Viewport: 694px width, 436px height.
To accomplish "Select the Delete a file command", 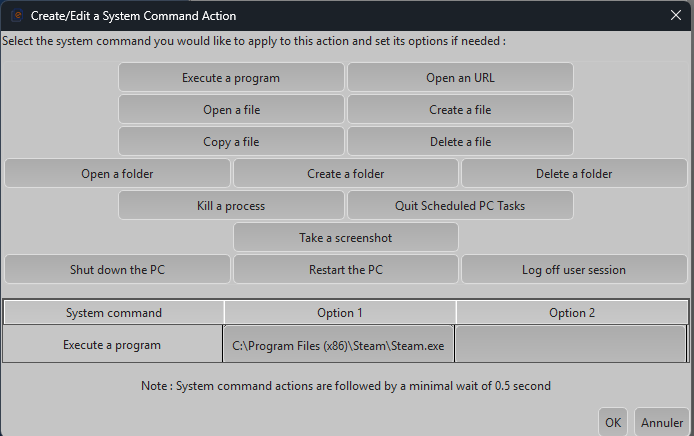I will pos(460,142).
